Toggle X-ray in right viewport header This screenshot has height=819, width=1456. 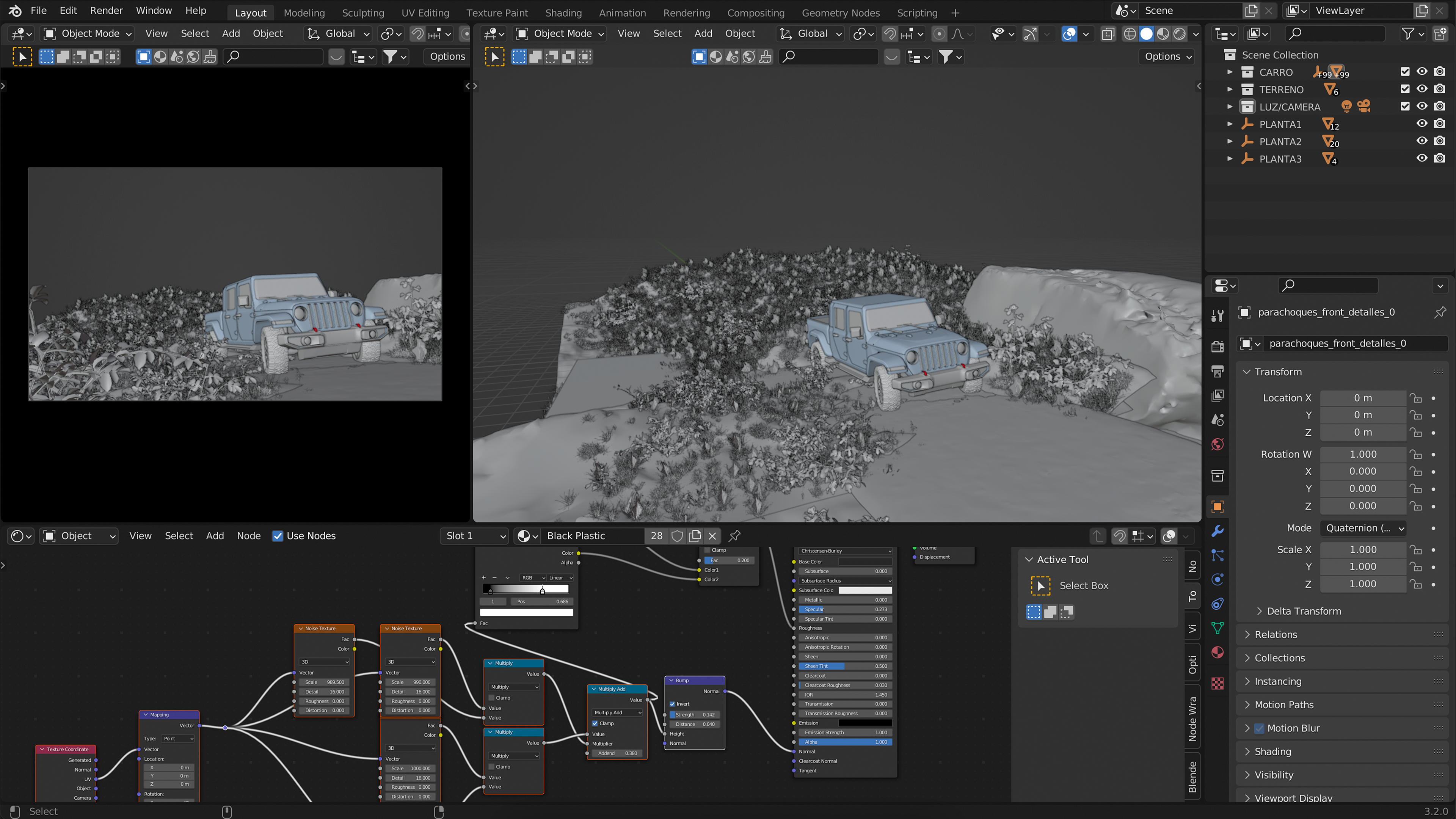point(1108,34)
